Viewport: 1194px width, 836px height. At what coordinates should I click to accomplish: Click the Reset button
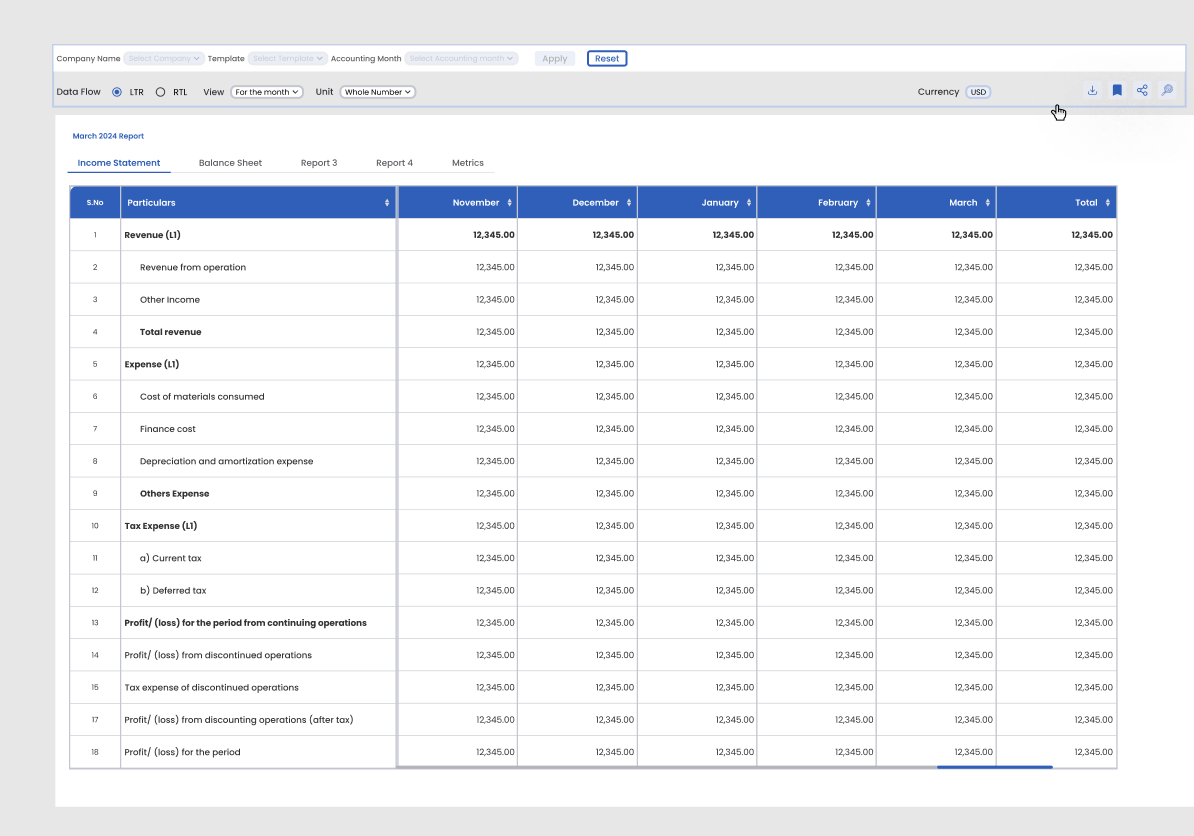point(607,59)
